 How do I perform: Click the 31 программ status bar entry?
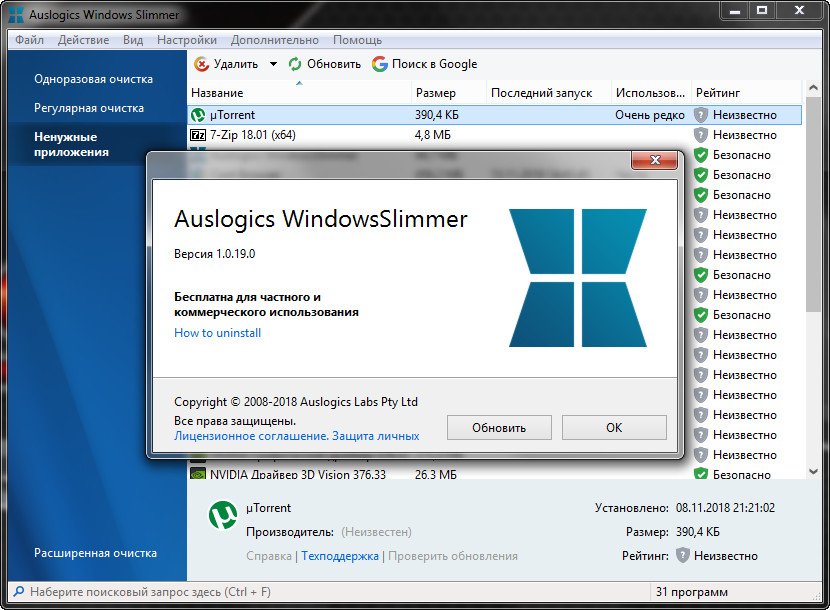(692, 592)
